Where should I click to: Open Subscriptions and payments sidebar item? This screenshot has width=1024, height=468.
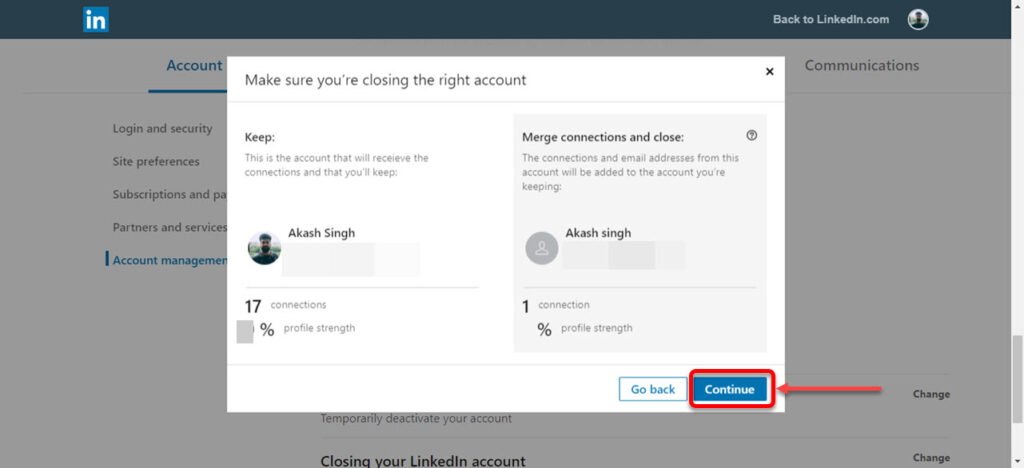[170, 195]
